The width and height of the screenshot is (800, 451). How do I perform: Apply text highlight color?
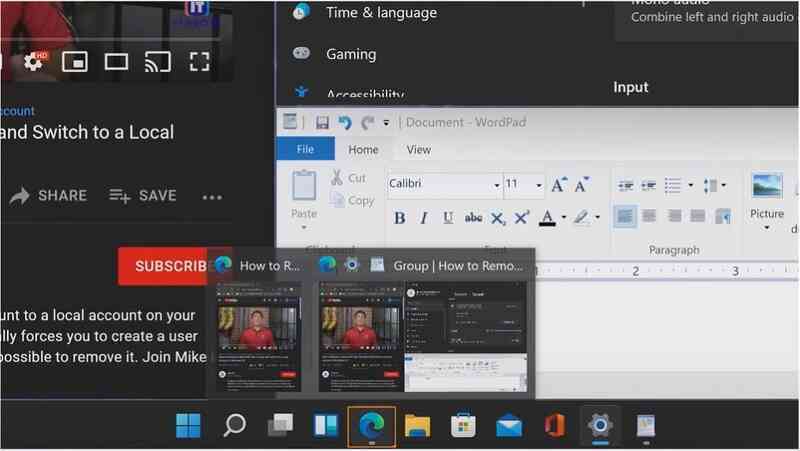(581, 218)
